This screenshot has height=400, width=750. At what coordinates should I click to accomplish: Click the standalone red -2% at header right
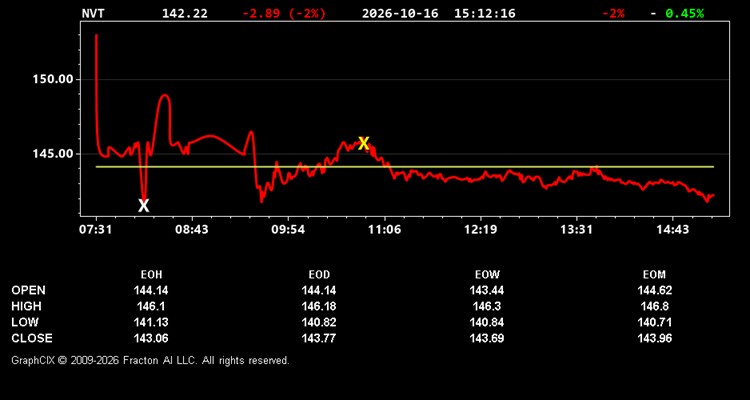[613, 13]
